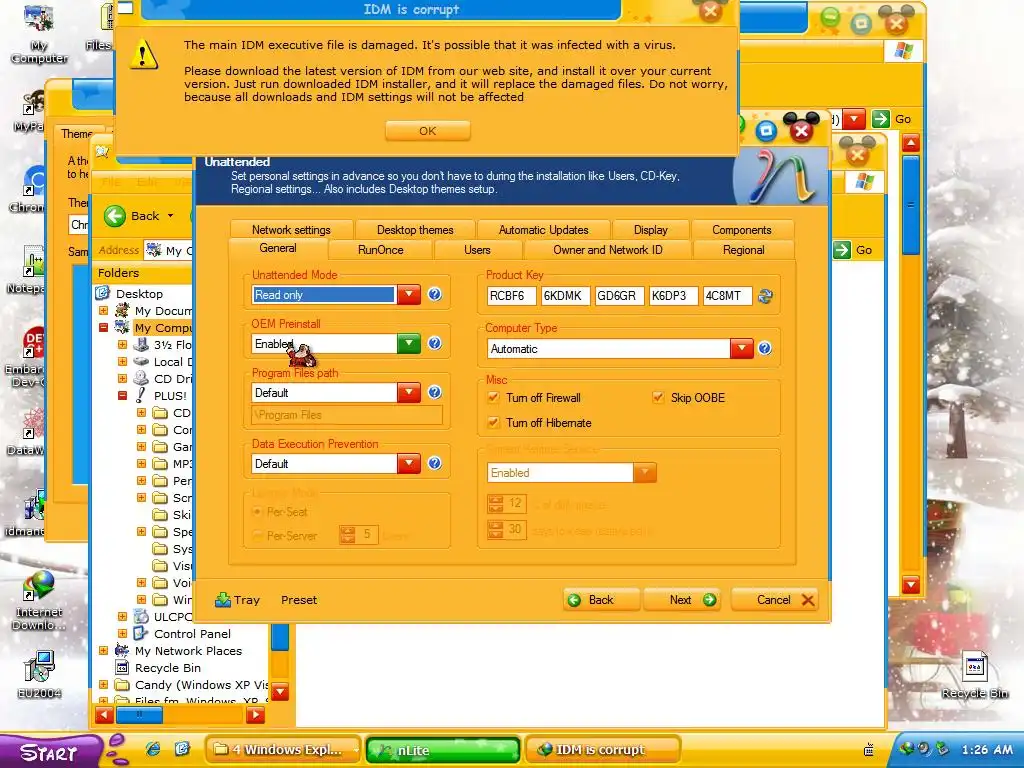Expand the Candy (Windows XP) folder
This screenshot has height=768, width=1024.
tap(103, 684)
